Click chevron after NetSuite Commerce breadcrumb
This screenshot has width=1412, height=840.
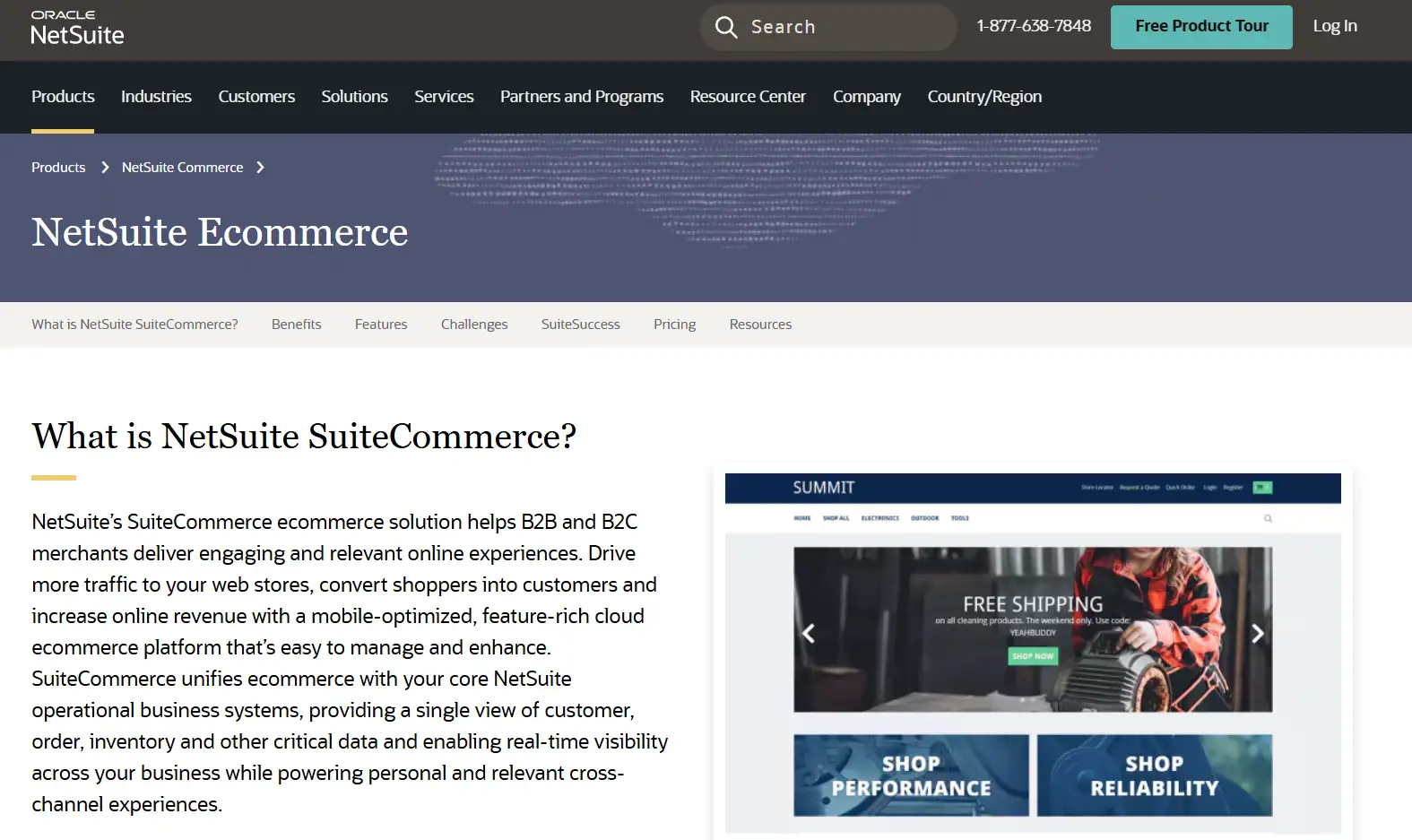pyautogui.click(x=260, y=168)
